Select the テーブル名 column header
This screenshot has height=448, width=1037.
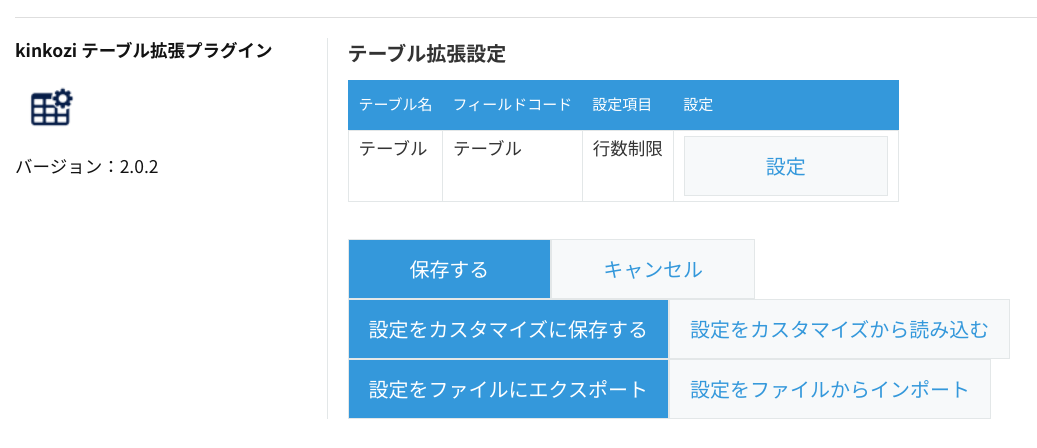(x=395, y=105)
